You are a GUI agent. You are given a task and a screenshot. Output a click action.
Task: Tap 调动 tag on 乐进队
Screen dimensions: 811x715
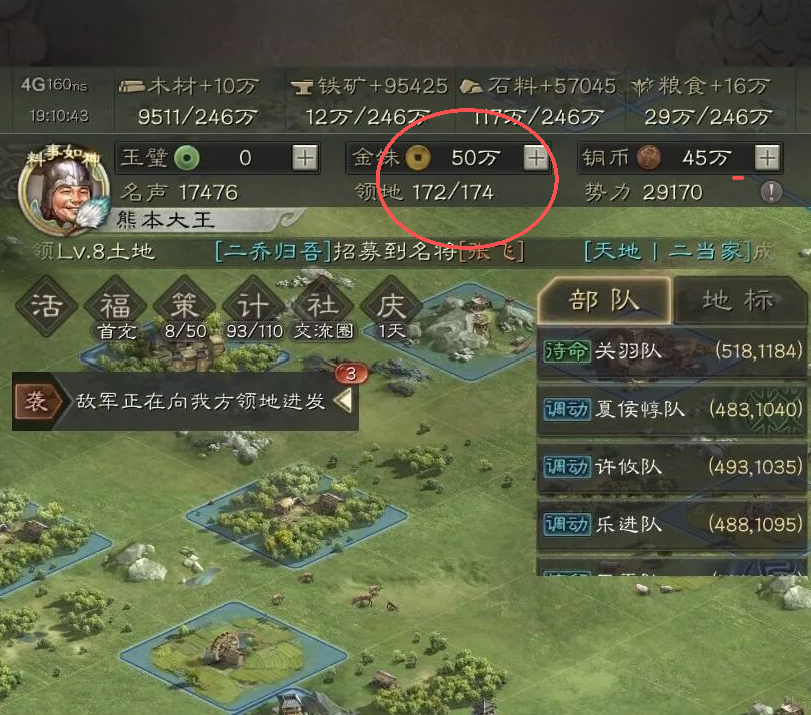point(567,525)
